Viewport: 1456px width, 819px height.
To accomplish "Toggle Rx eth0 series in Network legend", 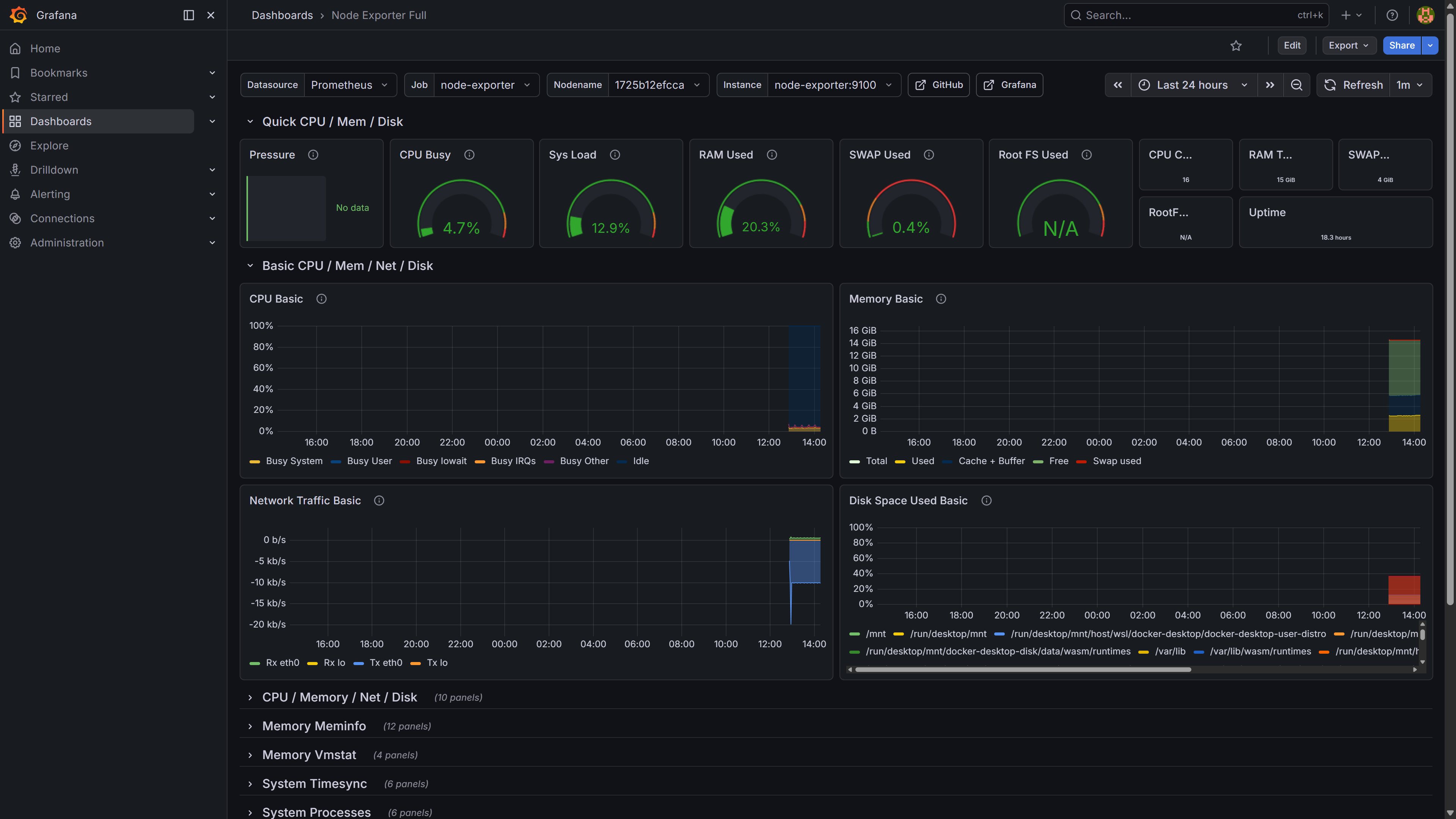I will (282, 663).
